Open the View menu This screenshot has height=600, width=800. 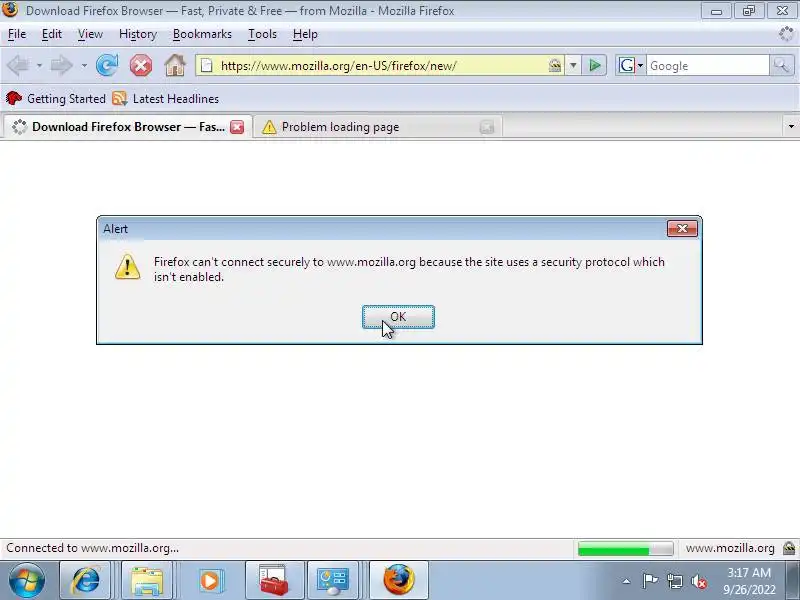tap(90, 34)
